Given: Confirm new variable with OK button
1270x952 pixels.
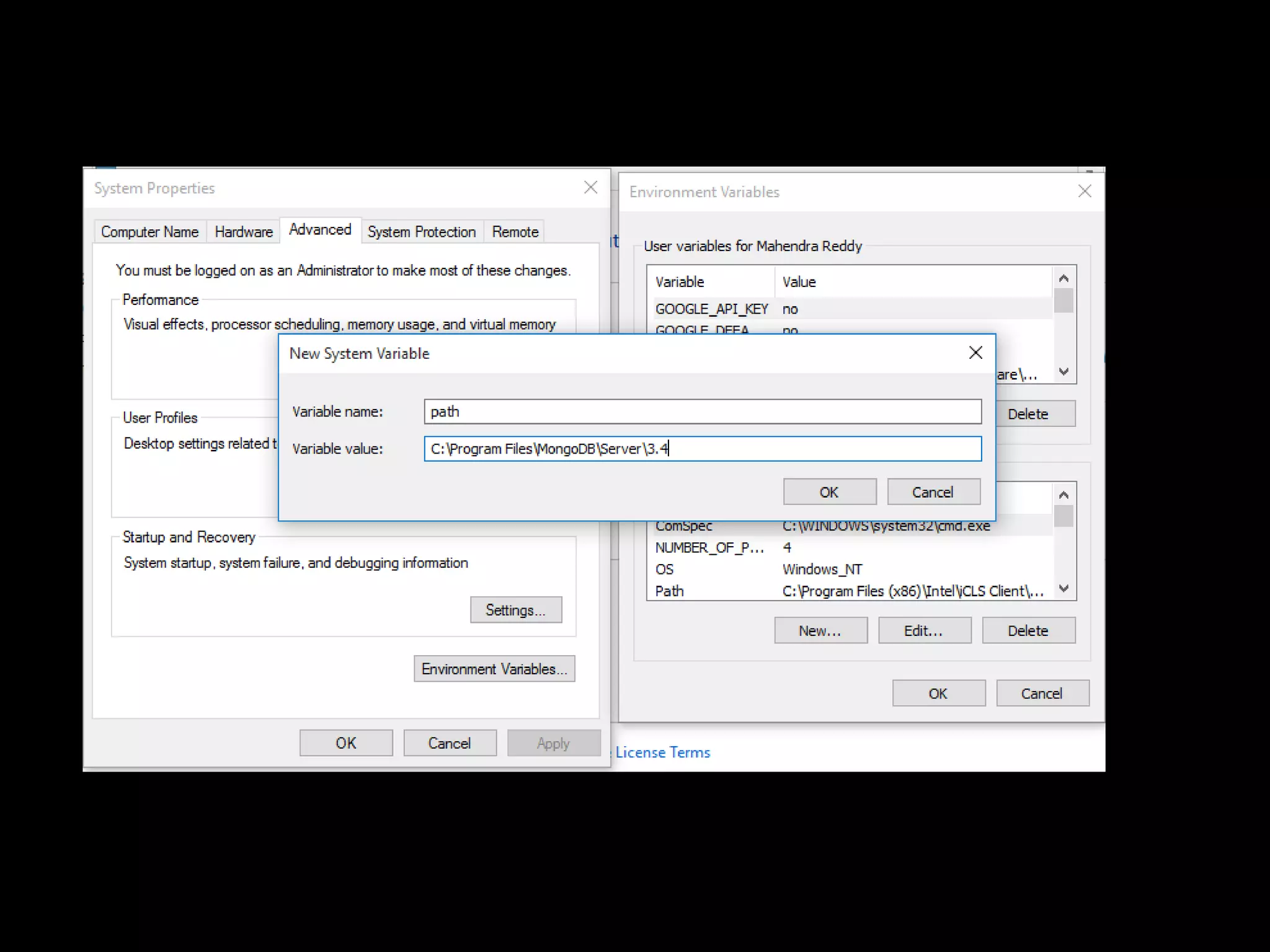Looking at the screenshot, I should tap(829, 492).
